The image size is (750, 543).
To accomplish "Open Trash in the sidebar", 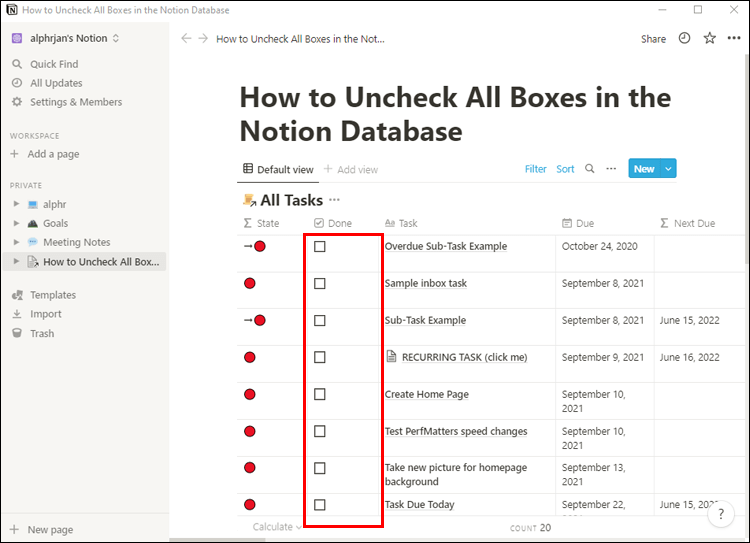I will pyautogui.click(x=41, y=333).
